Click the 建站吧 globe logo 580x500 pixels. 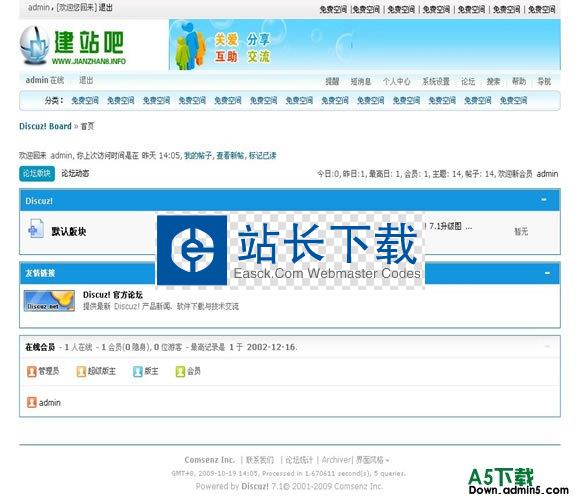(72, 45)
